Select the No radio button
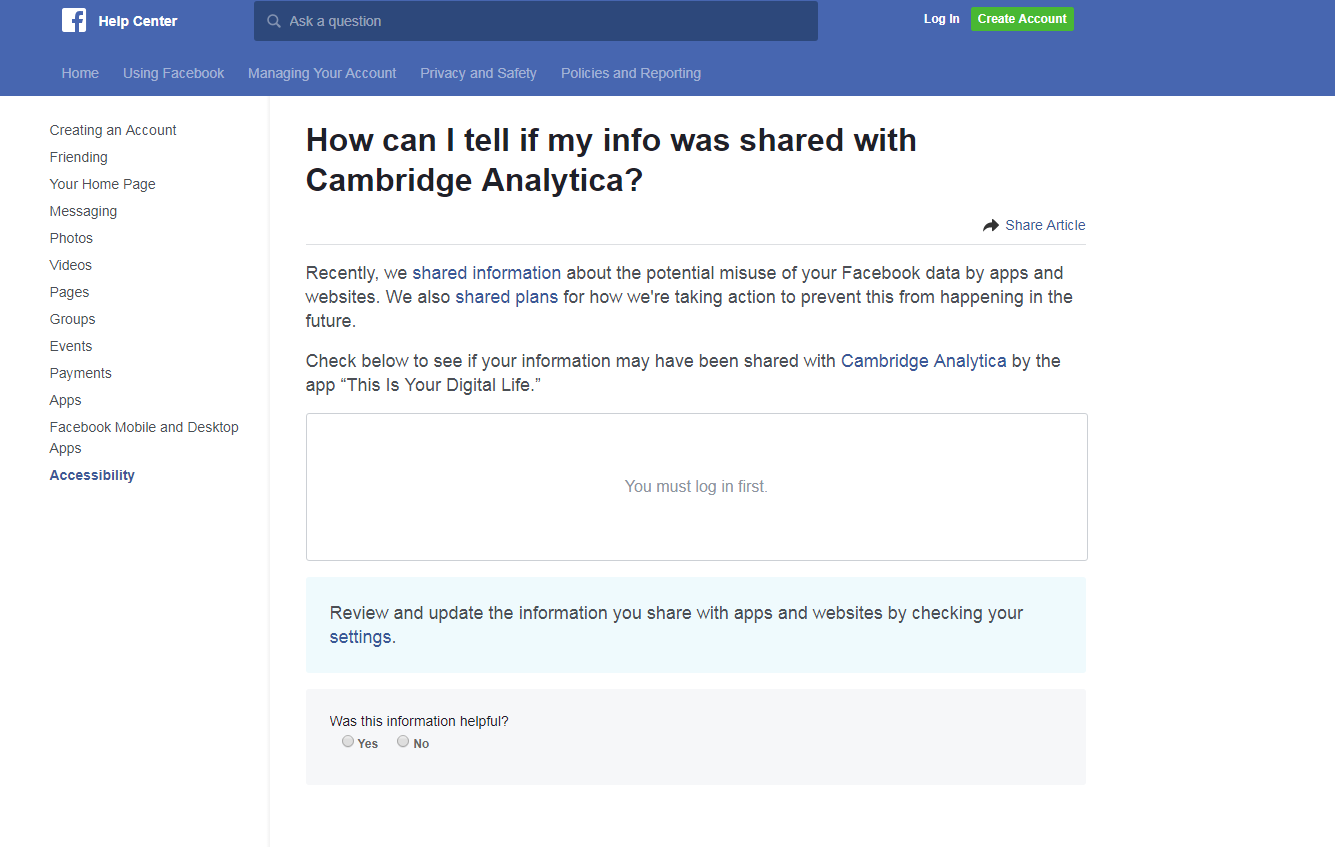The image size is (1335, 847). tap(403, 742)
